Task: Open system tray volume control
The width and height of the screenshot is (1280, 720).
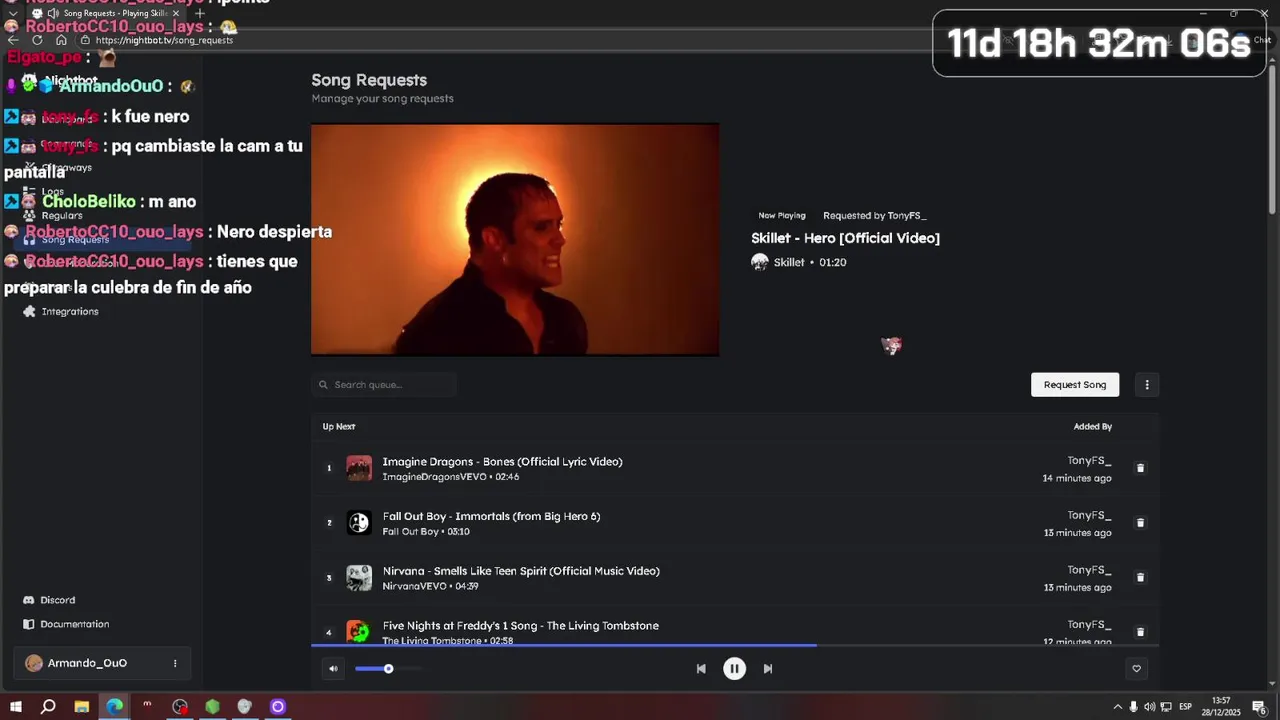Action: [x=1149, y=707]
